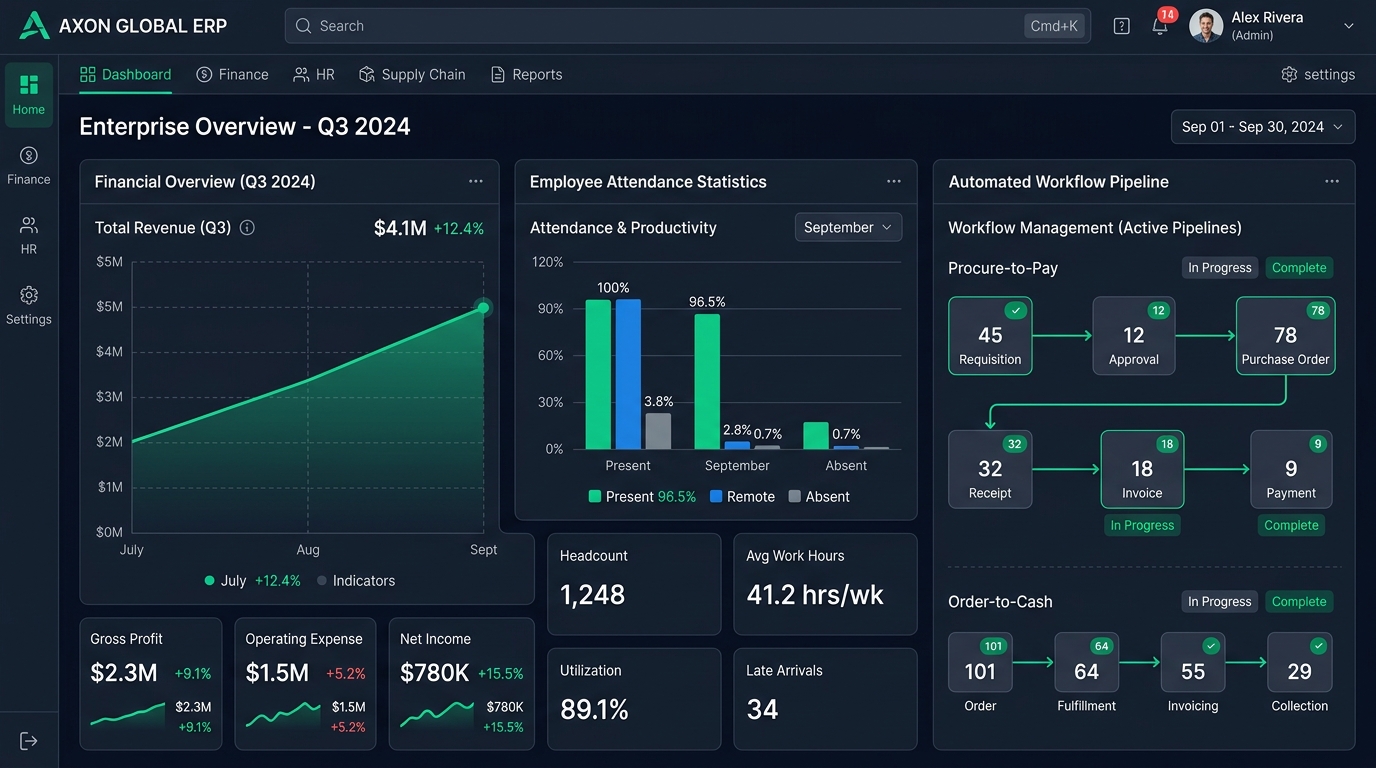Open Financial Overview panel options menu
Viewport: 1376px width, 768px height.
tap(476, 182)
